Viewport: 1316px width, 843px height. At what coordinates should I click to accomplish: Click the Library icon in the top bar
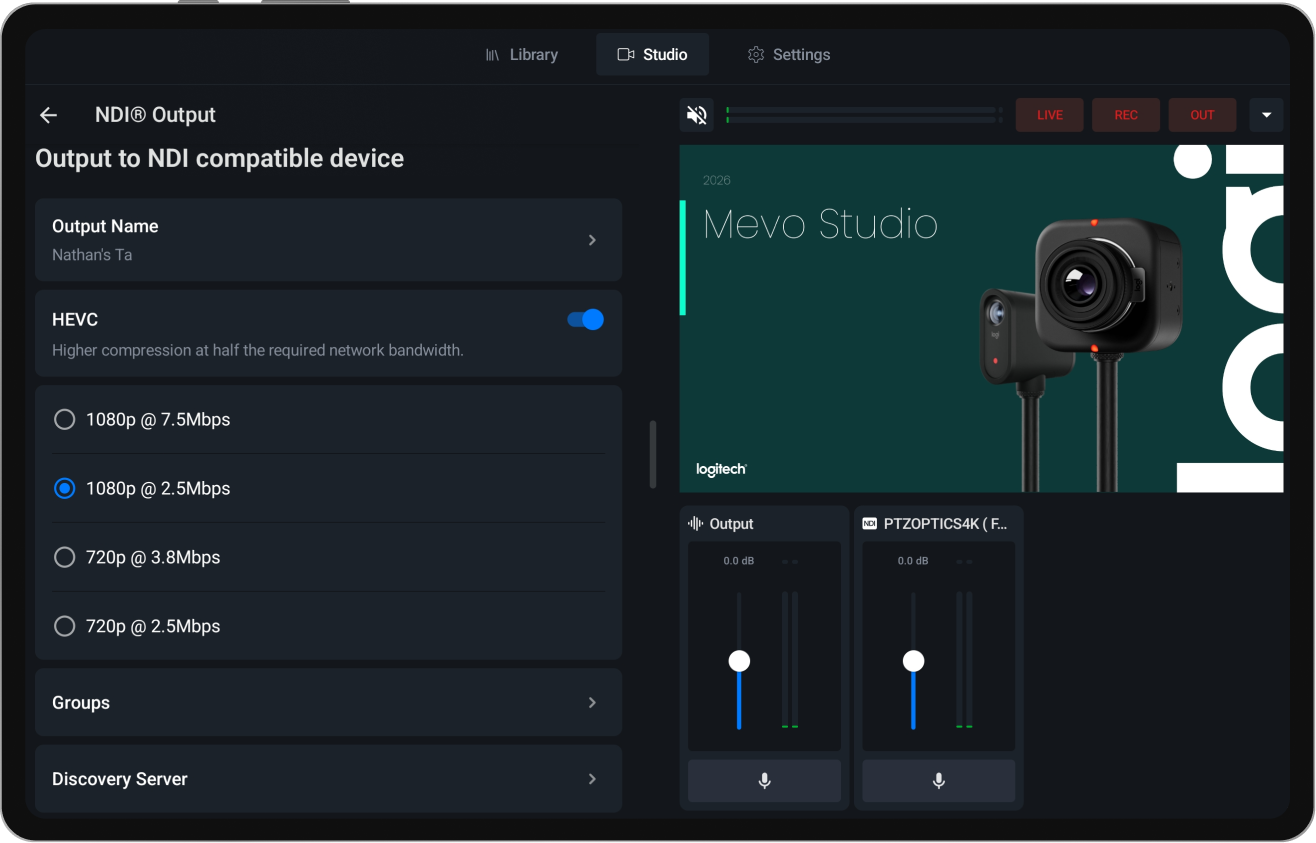point(492,54)
